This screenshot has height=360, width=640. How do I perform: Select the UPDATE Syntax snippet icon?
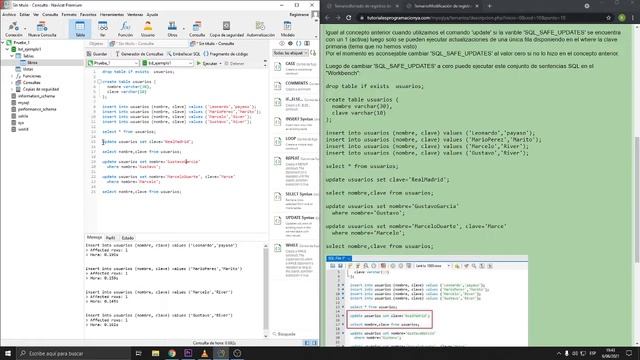click(278, 221)
